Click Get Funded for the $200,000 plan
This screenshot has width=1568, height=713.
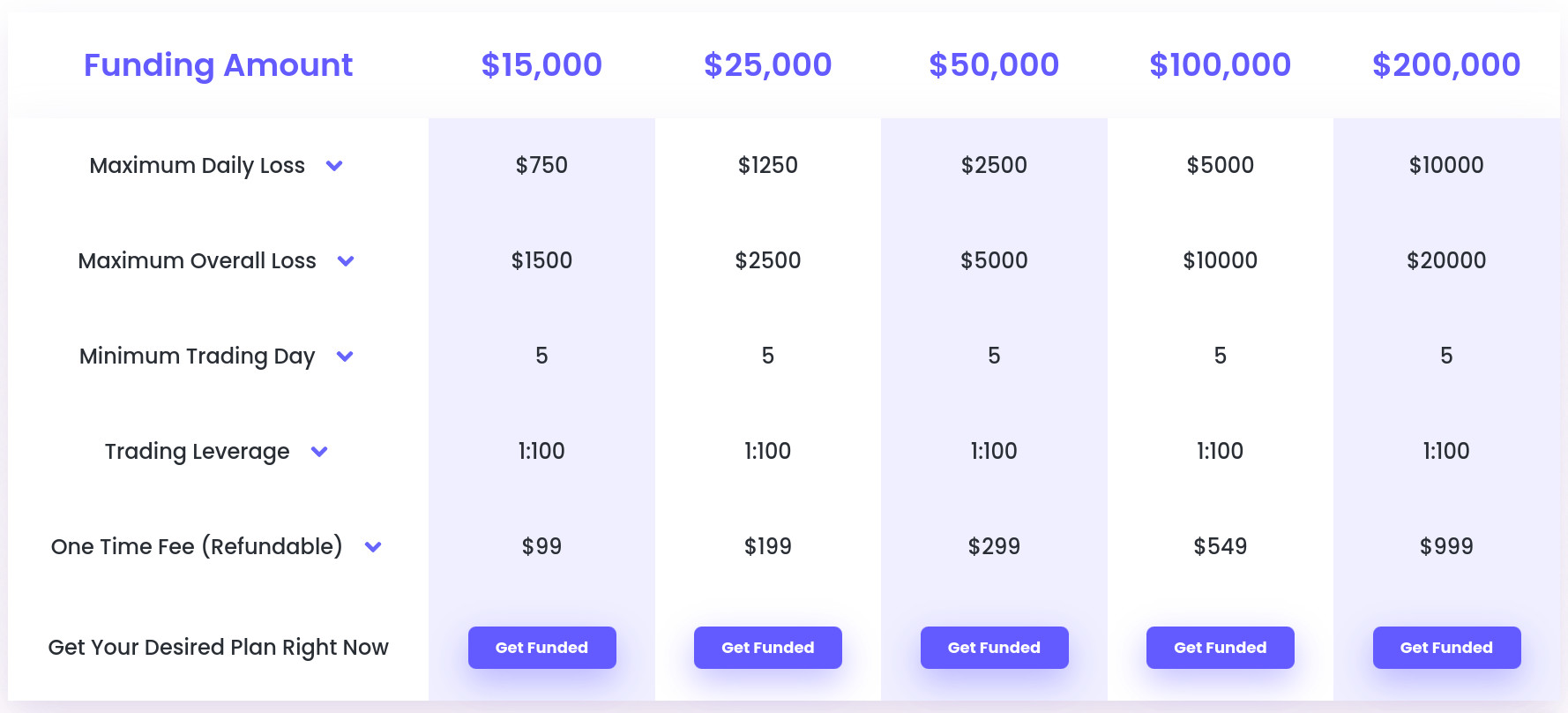(x=1446, y=647)
